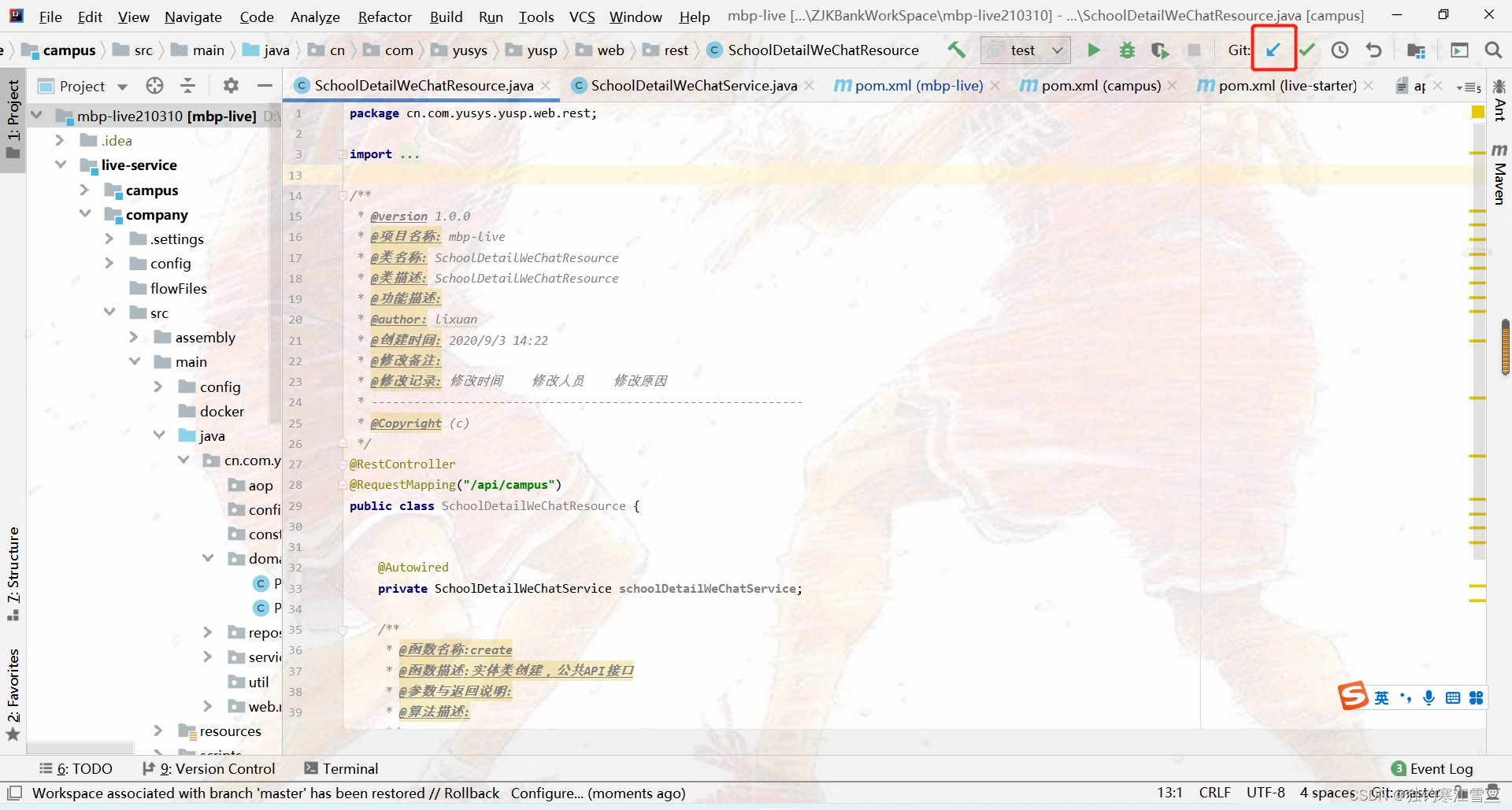This screenshot has width=1512, height=810.
Task: Close the pom.xml (live-starter) tab
Action: tap(1369, 85)
